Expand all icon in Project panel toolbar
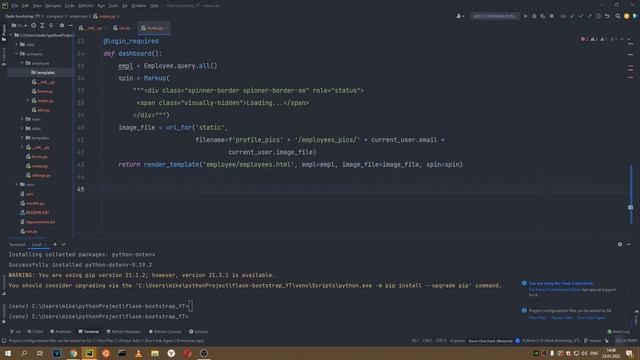This screenshot has width=640, height=360. click(x=42, y=25)
